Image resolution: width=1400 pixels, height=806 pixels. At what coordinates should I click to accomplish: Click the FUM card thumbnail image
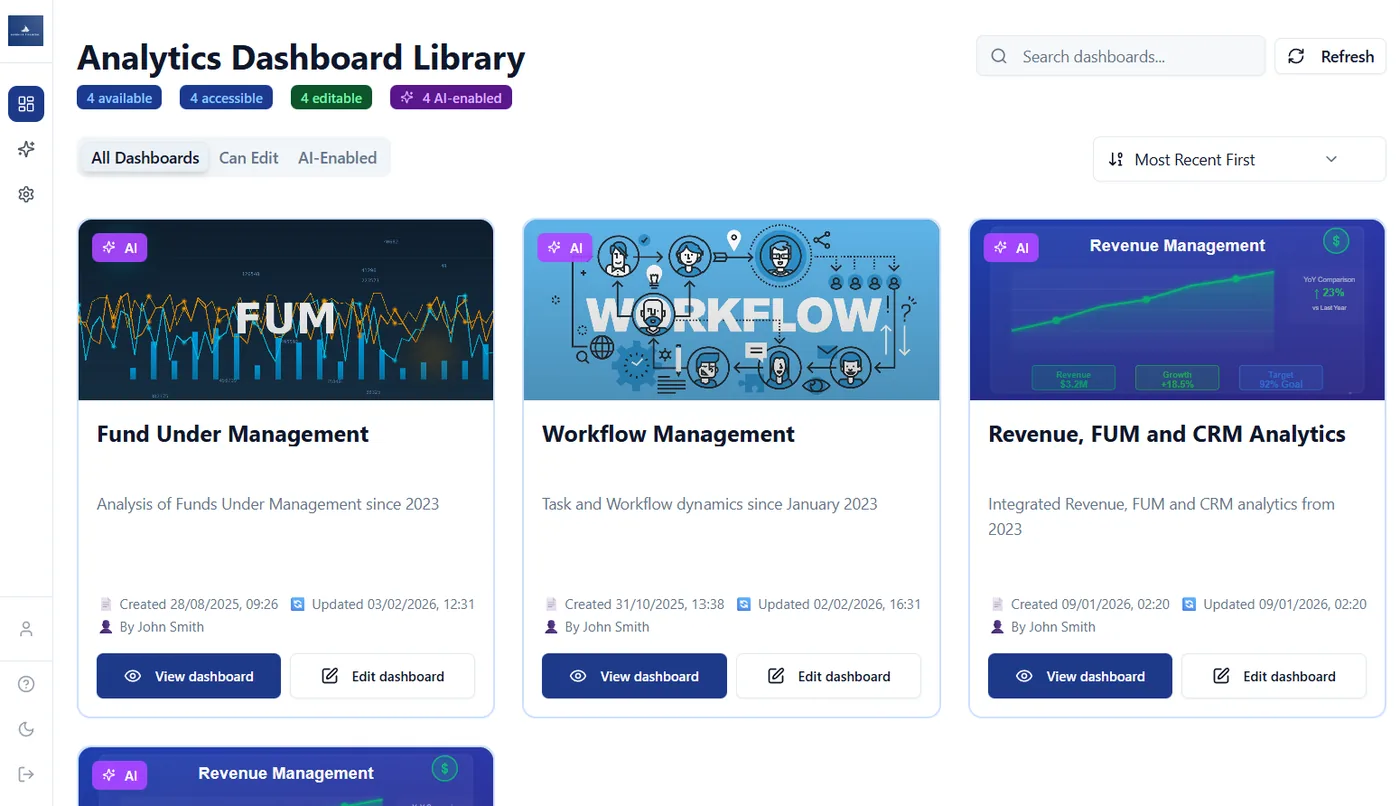tap(286, 310)
